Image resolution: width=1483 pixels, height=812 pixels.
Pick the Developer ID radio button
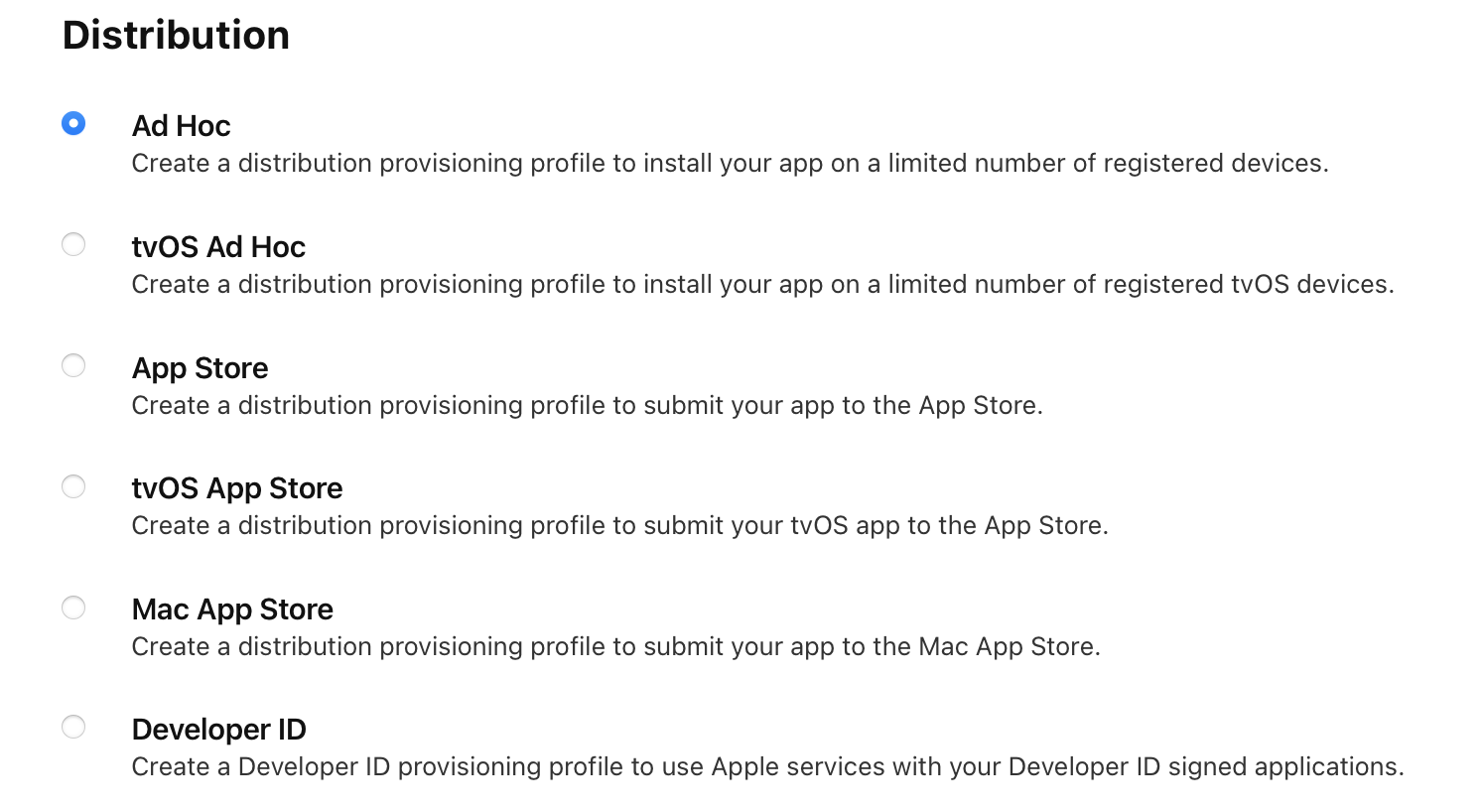73,727
